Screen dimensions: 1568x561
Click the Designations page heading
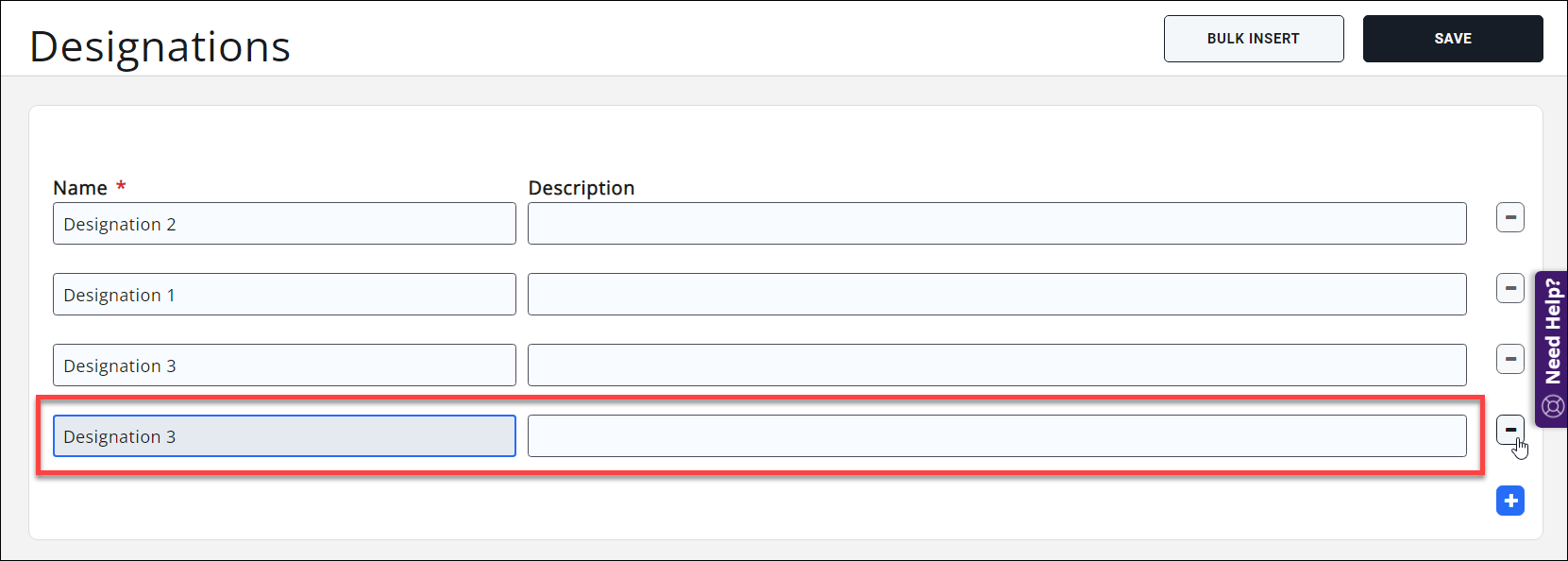pyautogui.click(x=160, y=46)
